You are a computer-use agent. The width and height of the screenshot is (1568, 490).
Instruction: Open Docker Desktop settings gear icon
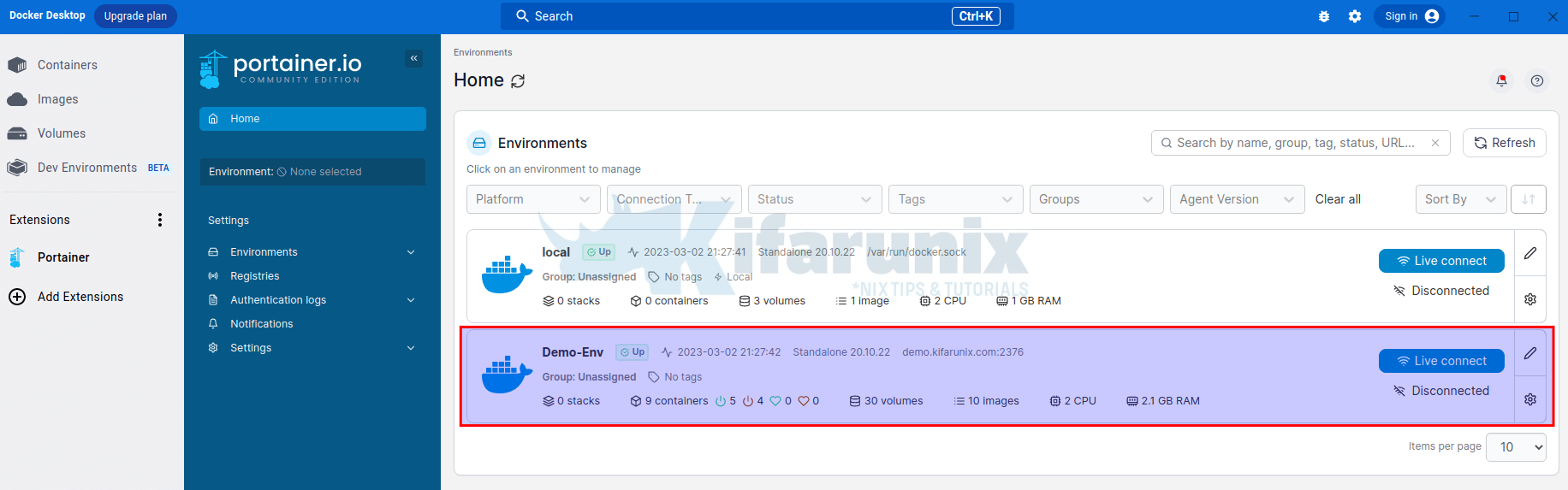pos(1354,16)
